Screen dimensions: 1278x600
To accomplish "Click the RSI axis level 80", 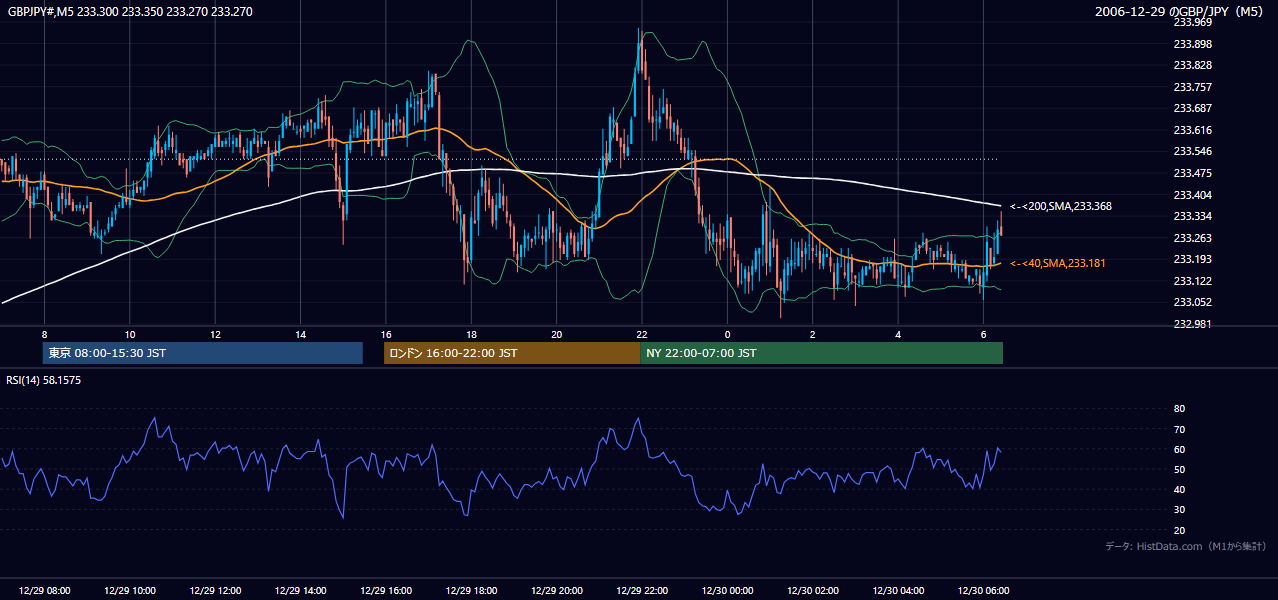I will pyautogui.click(x=1179, y=409).
